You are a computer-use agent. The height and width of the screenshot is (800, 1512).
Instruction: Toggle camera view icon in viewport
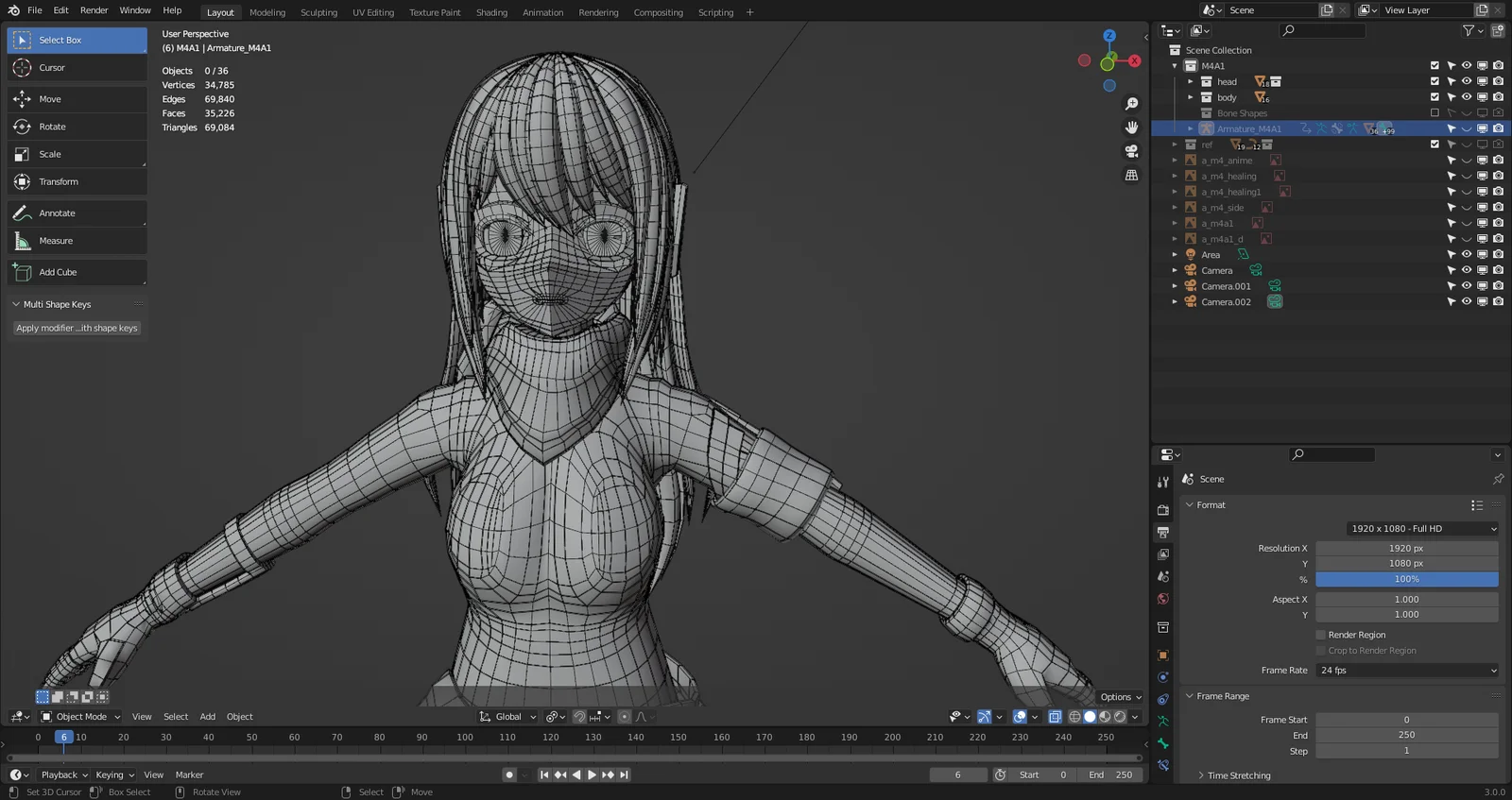pyautogui.click(x=1131, y=151)
